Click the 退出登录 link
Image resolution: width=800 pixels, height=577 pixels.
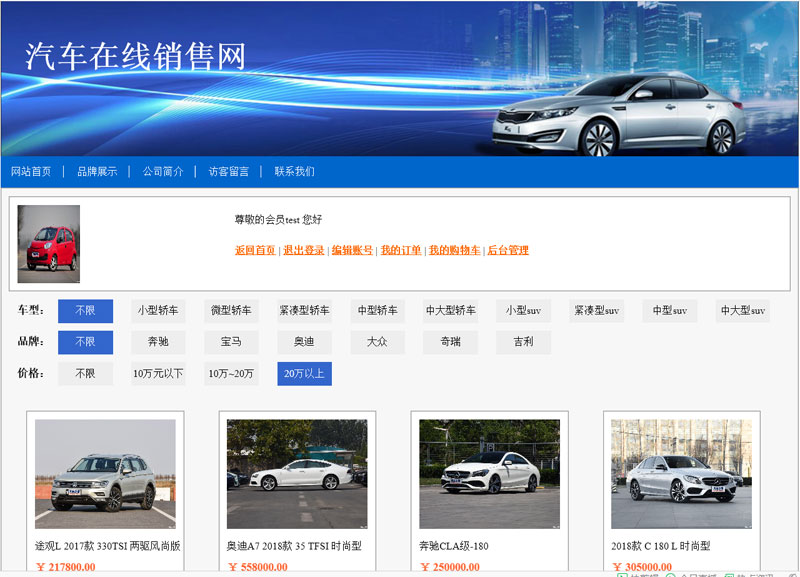[x=304, y=250]
